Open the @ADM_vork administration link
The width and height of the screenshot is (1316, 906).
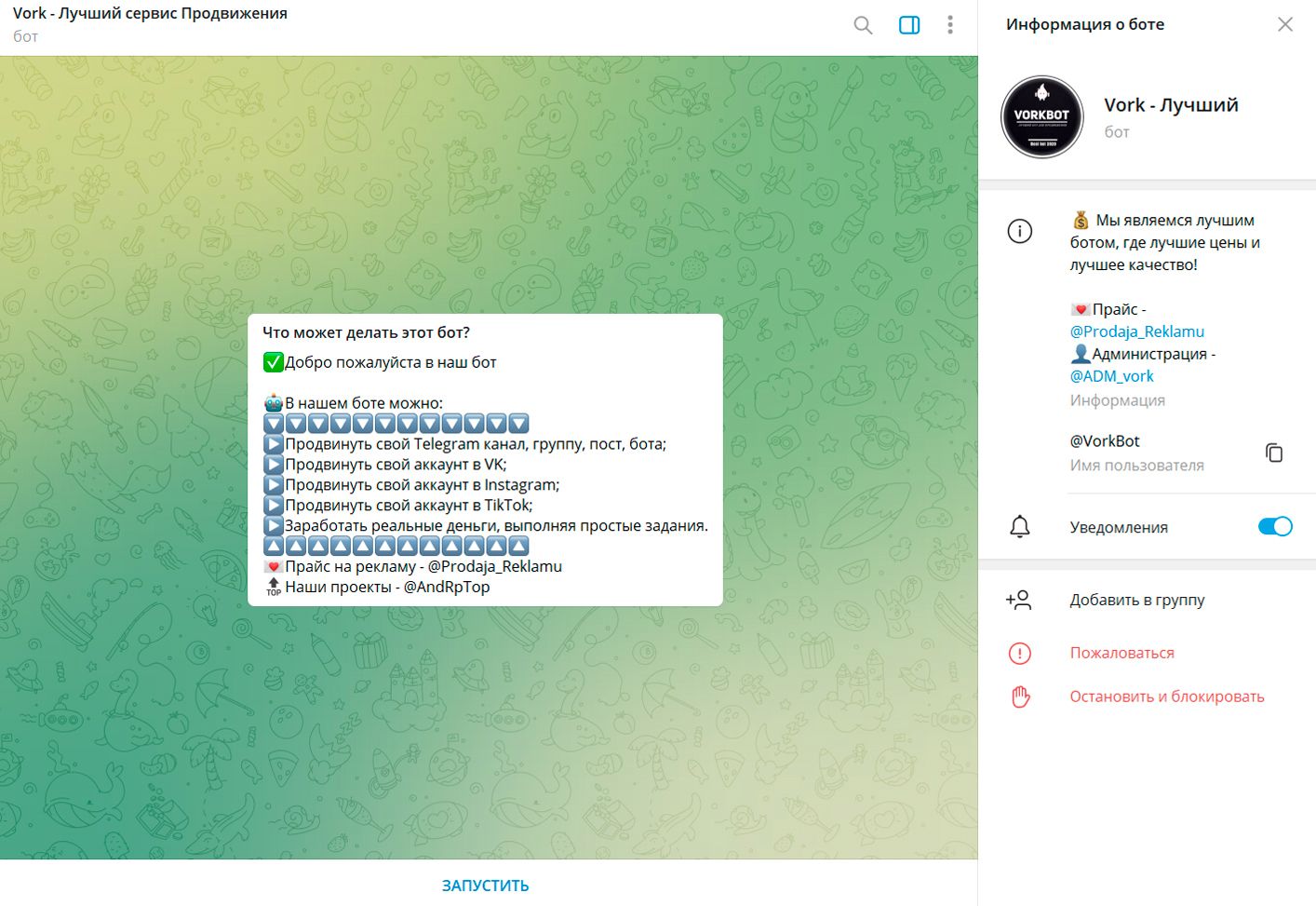(1111, 376)
